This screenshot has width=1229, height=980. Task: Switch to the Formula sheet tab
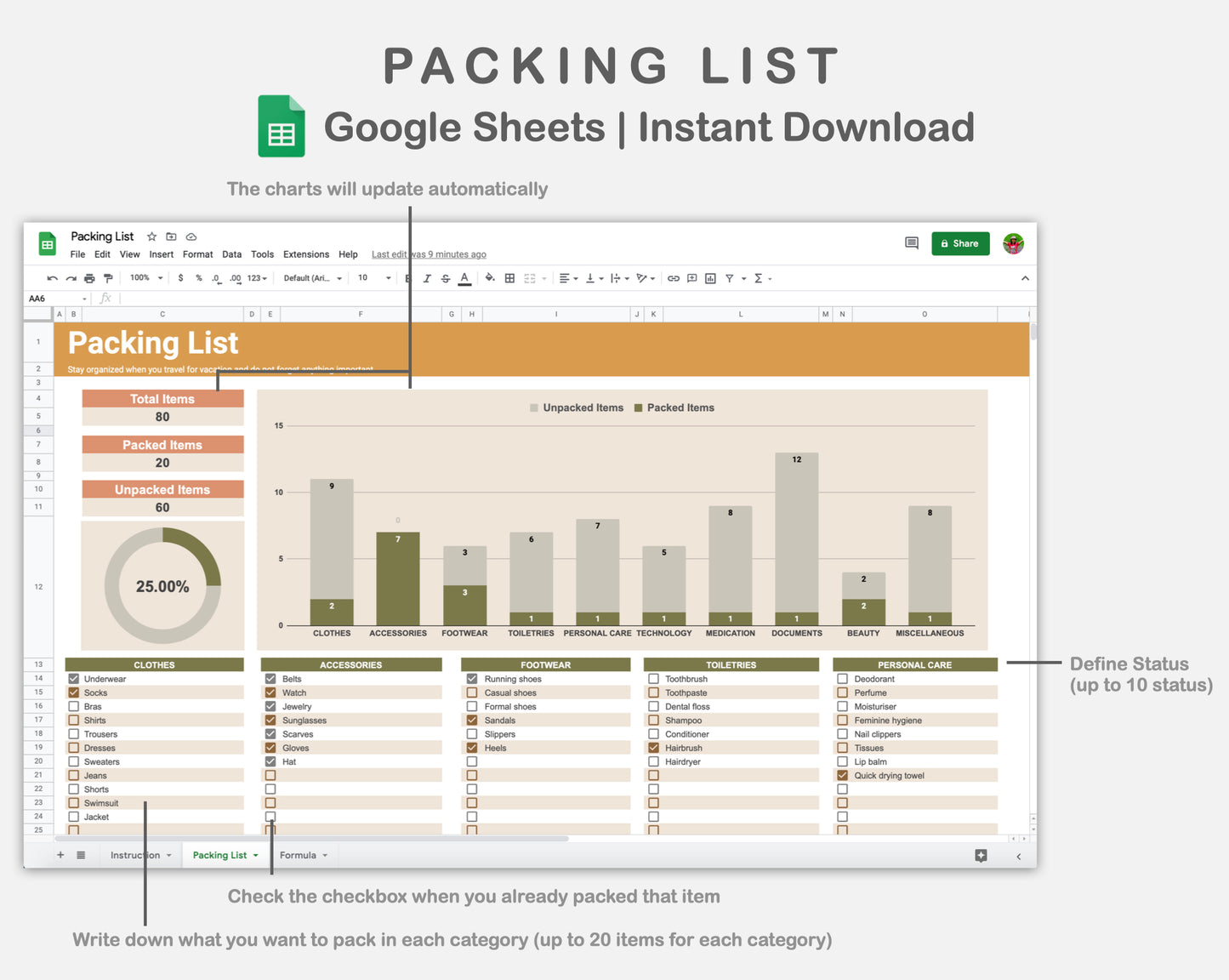(298, 855)
